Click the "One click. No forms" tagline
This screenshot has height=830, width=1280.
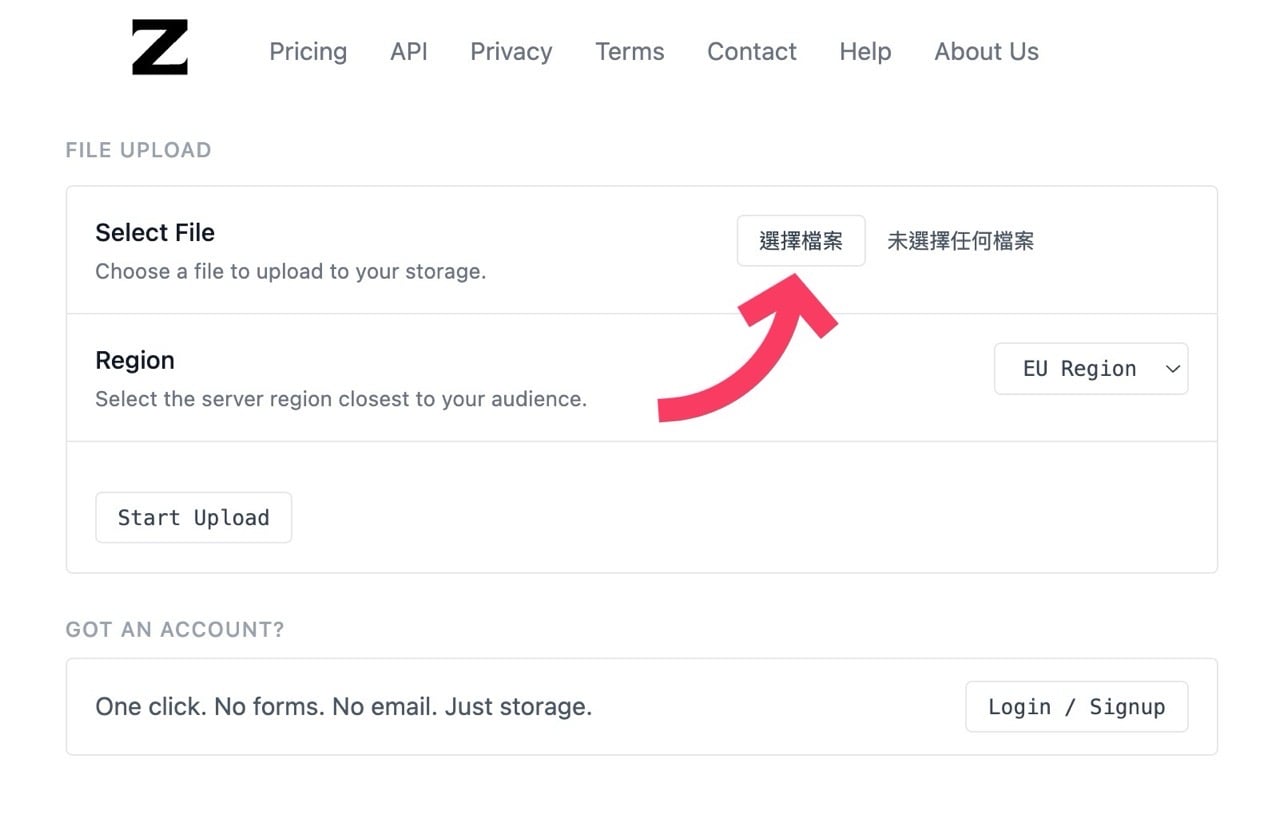[x=343, y=707]
